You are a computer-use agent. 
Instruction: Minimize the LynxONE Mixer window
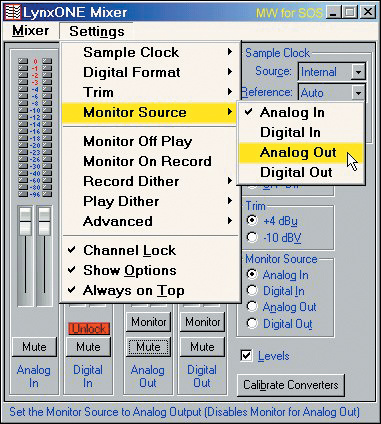pos(333,13)
